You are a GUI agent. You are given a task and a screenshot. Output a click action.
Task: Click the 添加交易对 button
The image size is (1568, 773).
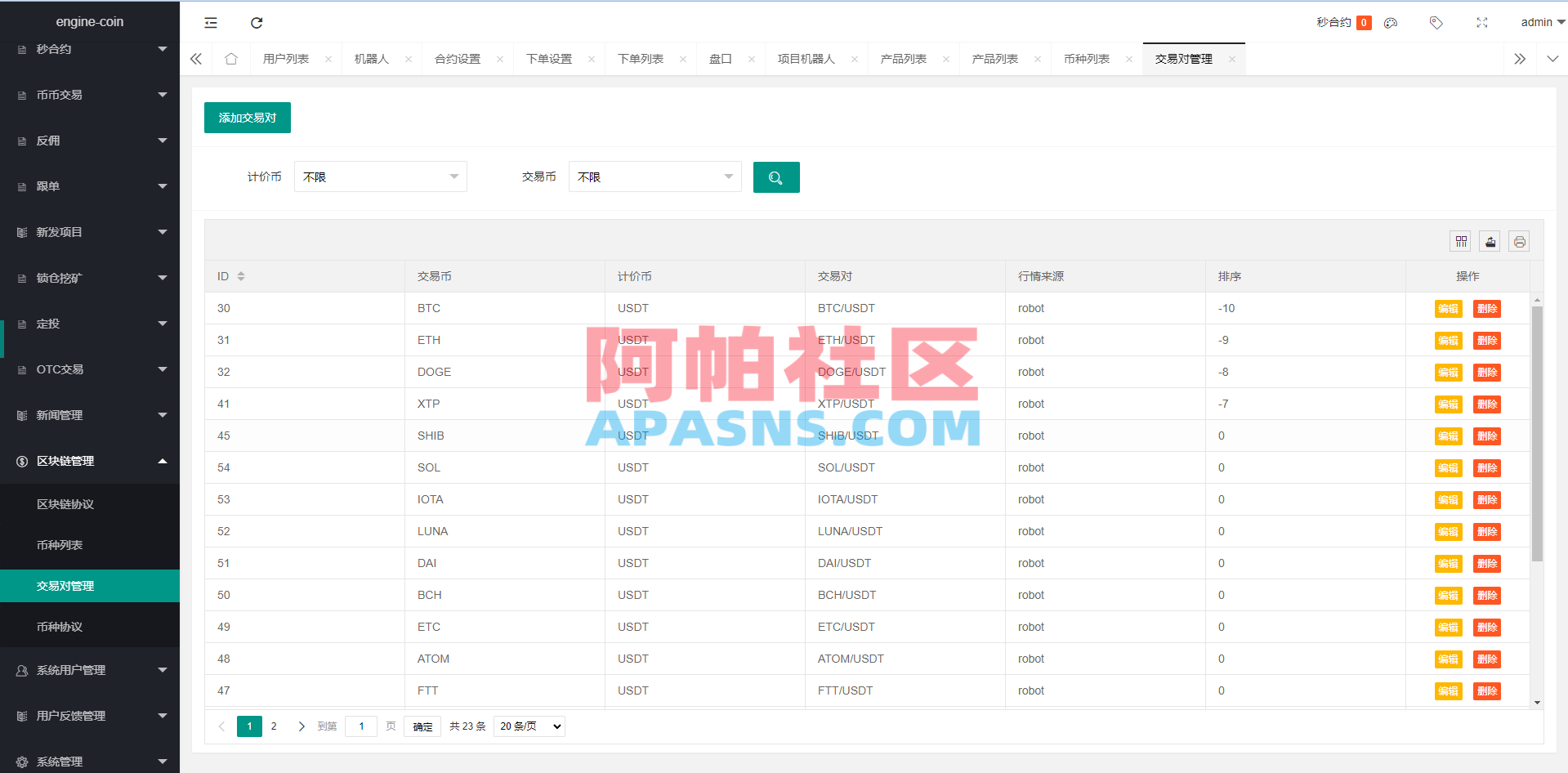tap(247, 118)
